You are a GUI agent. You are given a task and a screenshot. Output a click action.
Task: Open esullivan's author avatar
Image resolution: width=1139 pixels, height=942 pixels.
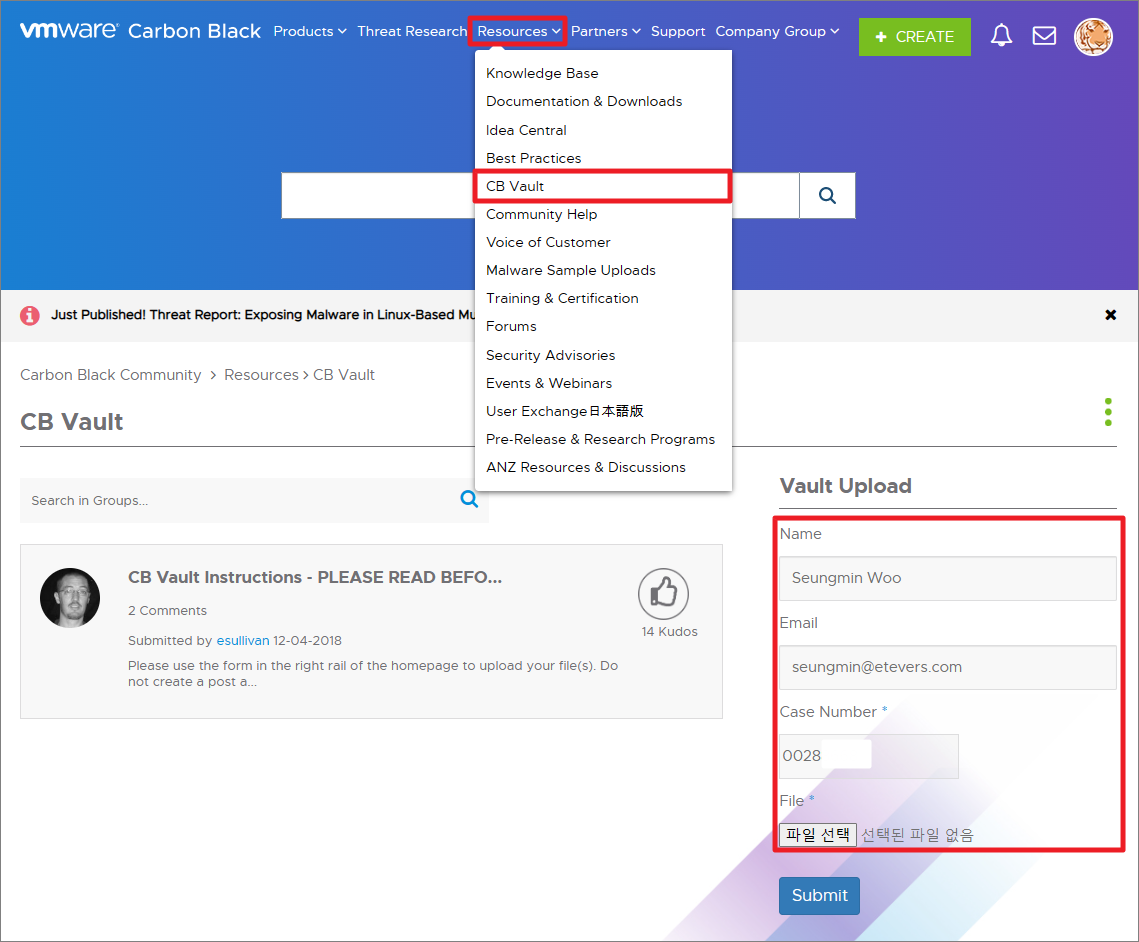(70, 598)
